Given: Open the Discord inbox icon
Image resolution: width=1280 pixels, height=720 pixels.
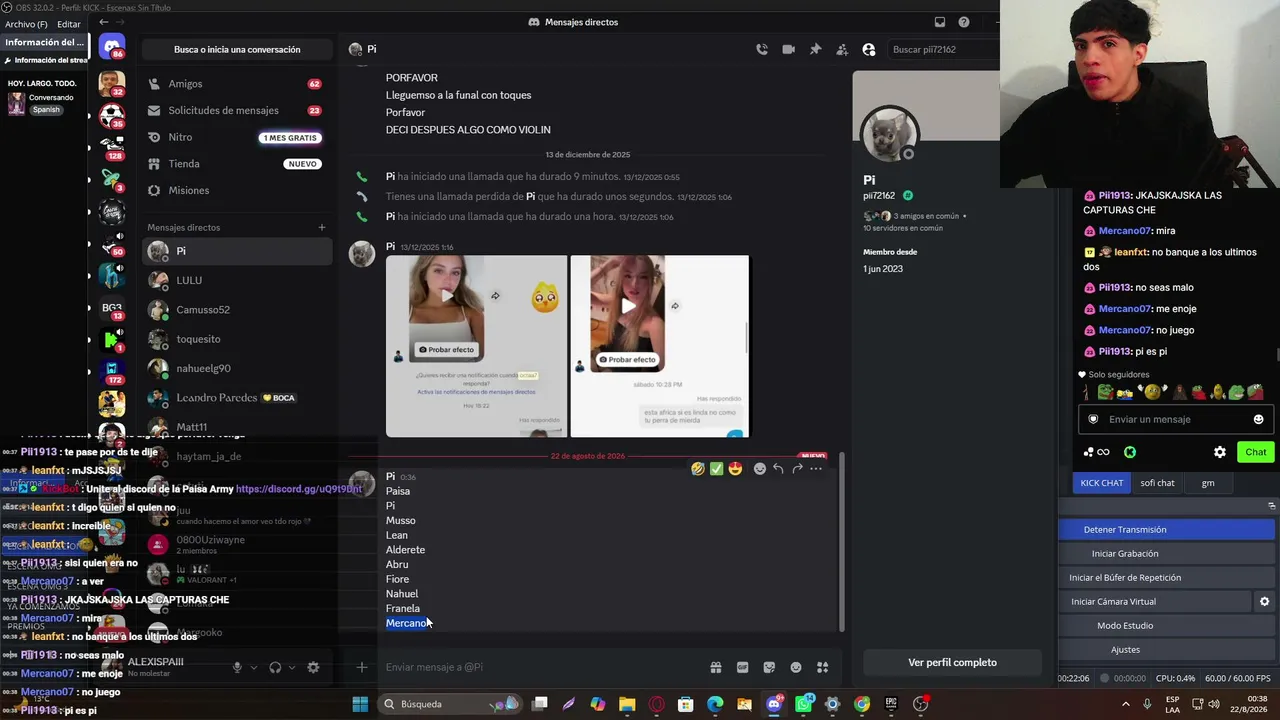Looking at the screenshot, I should click(x=940, y=22).
